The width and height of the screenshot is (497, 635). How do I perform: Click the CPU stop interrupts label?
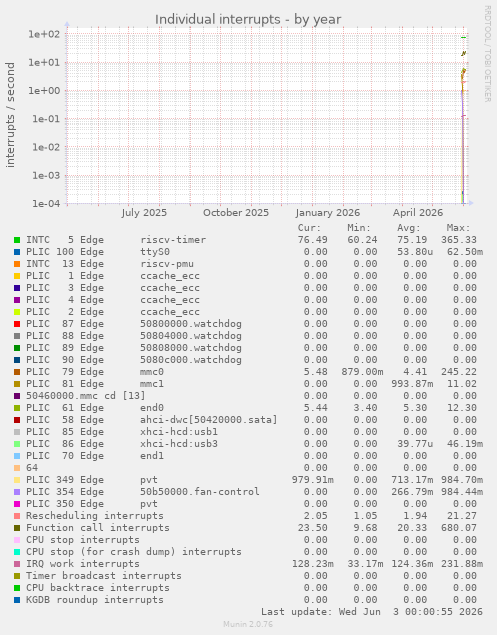[83, 540]
